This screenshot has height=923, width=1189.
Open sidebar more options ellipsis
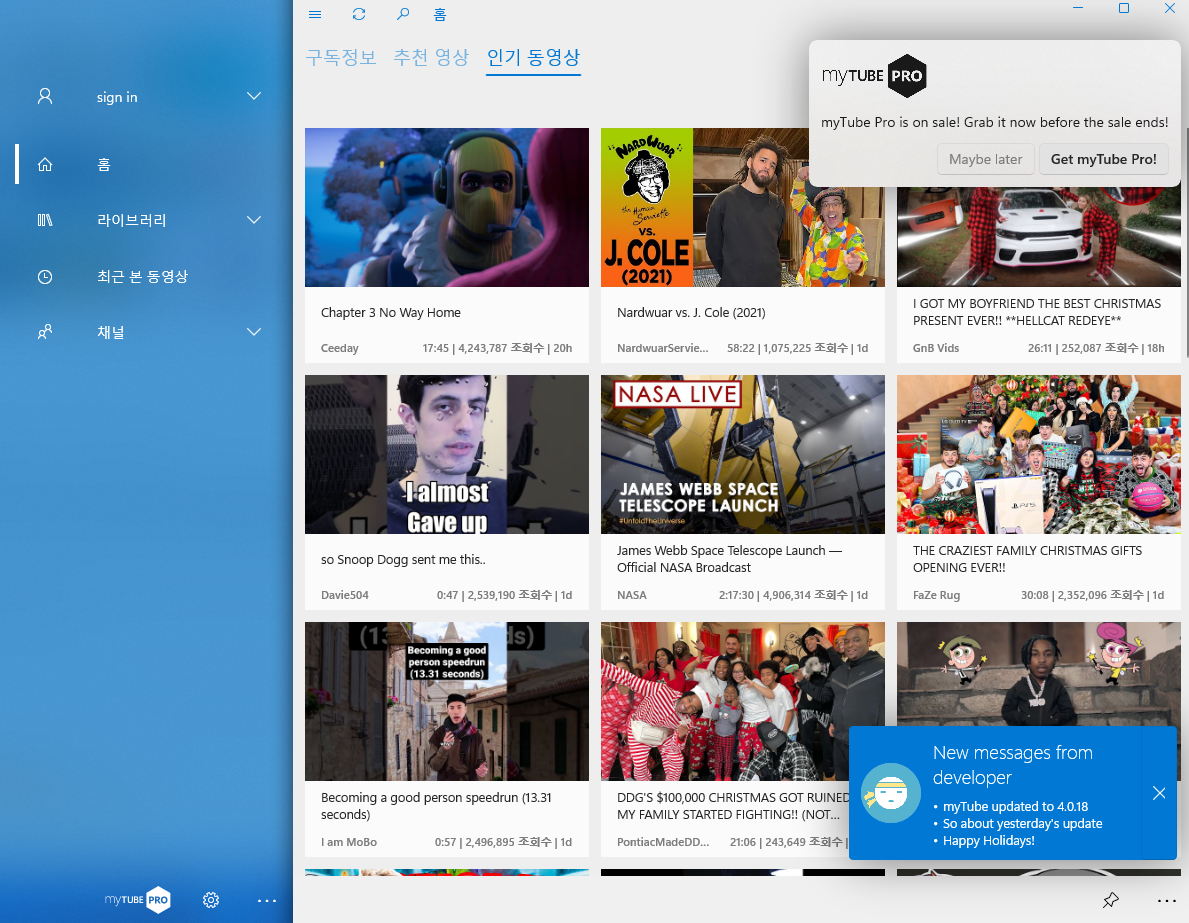[x=267, y=901]
